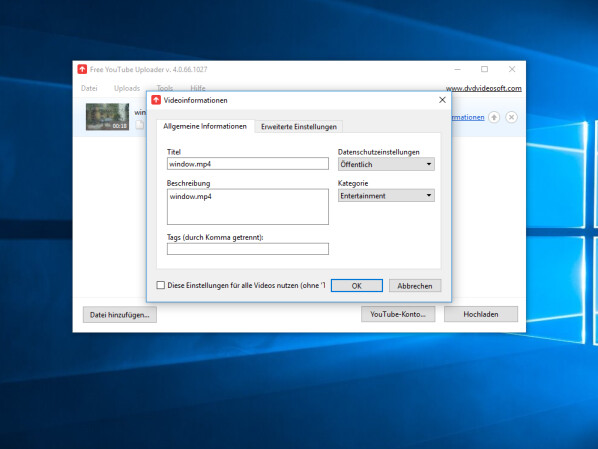Click the Abbrechen button
This screenshot has width=598, height=449.
[x=415, y=286]
